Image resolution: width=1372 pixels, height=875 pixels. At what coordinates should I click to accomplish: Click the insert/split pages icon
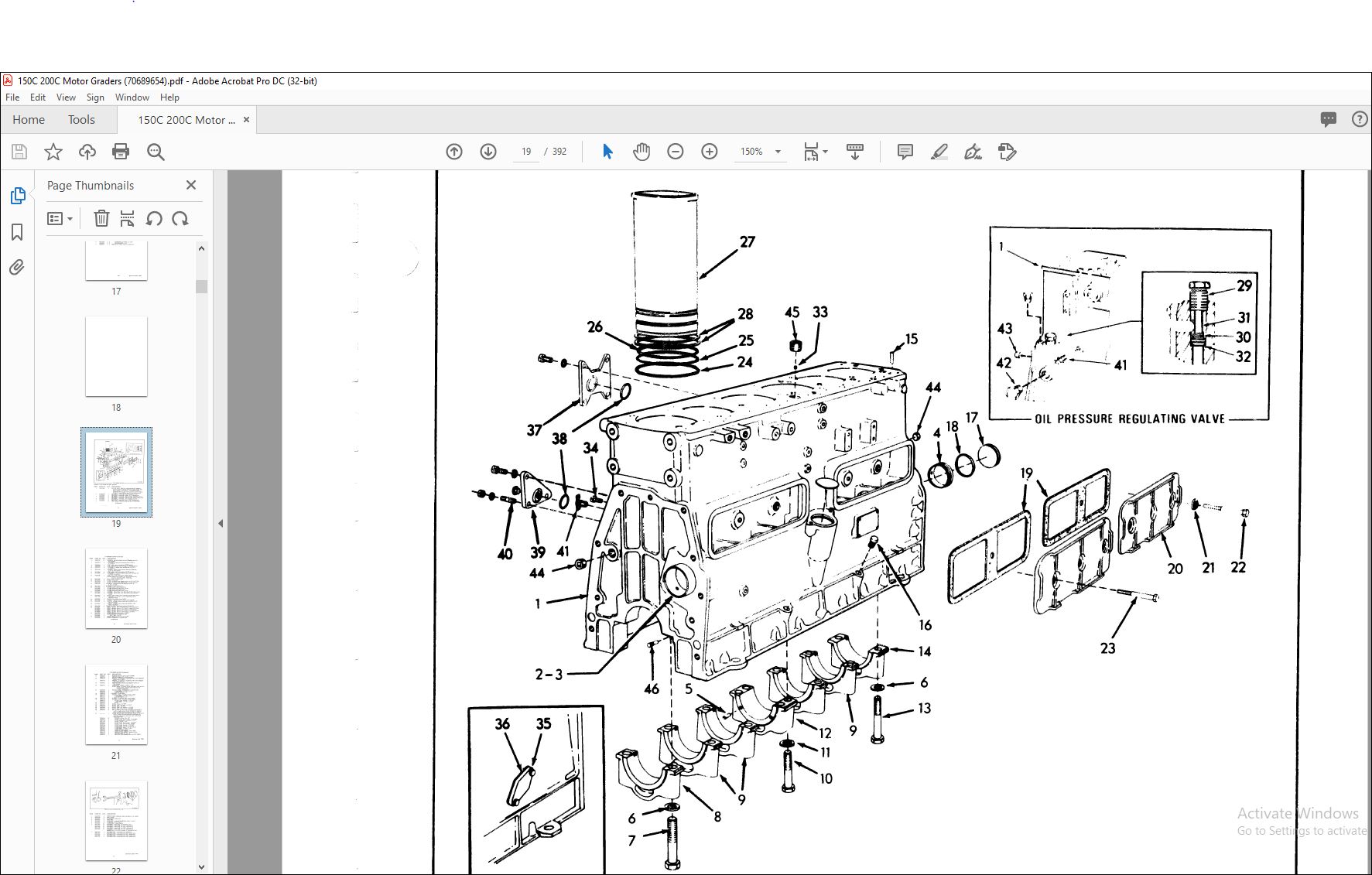point(128,218)
